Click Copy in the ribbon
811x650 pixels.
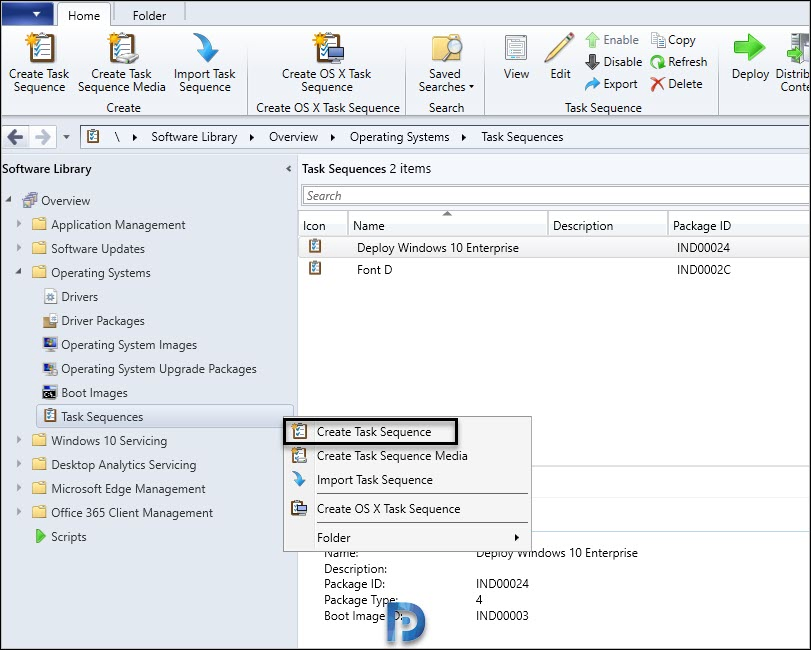click(673, 40)
